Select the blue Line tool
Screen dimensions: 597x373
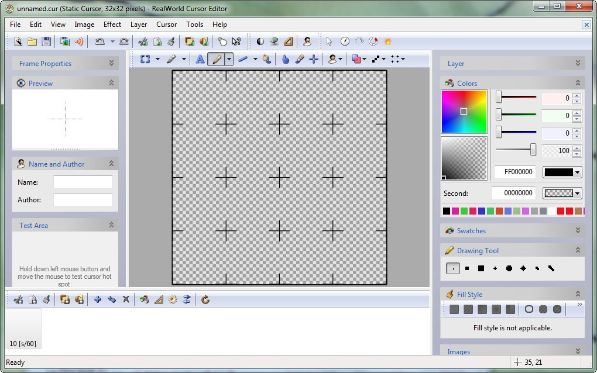point(243,59)
